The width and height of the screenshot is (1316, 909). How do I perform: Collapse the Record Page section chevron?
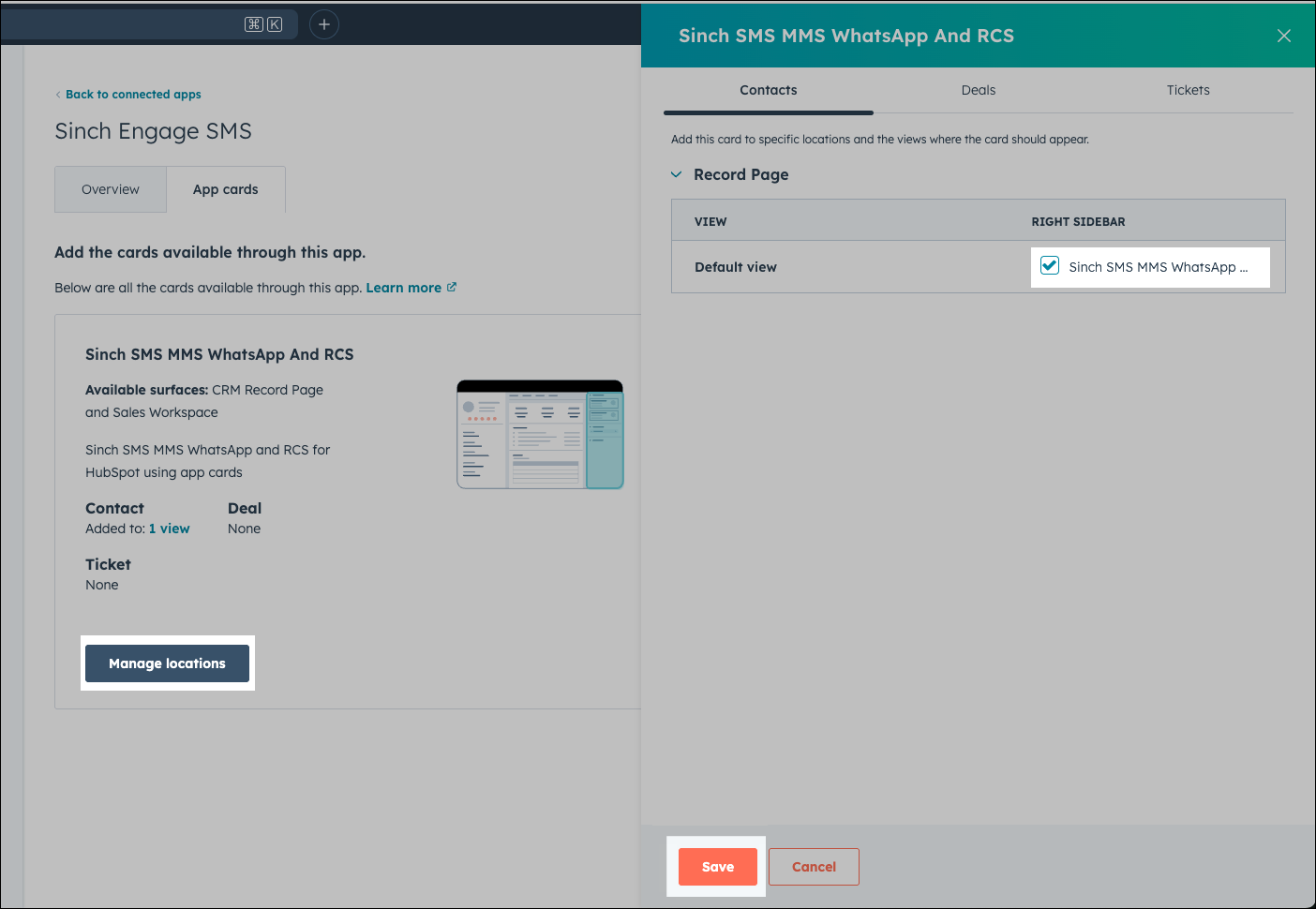coord(676,174)
